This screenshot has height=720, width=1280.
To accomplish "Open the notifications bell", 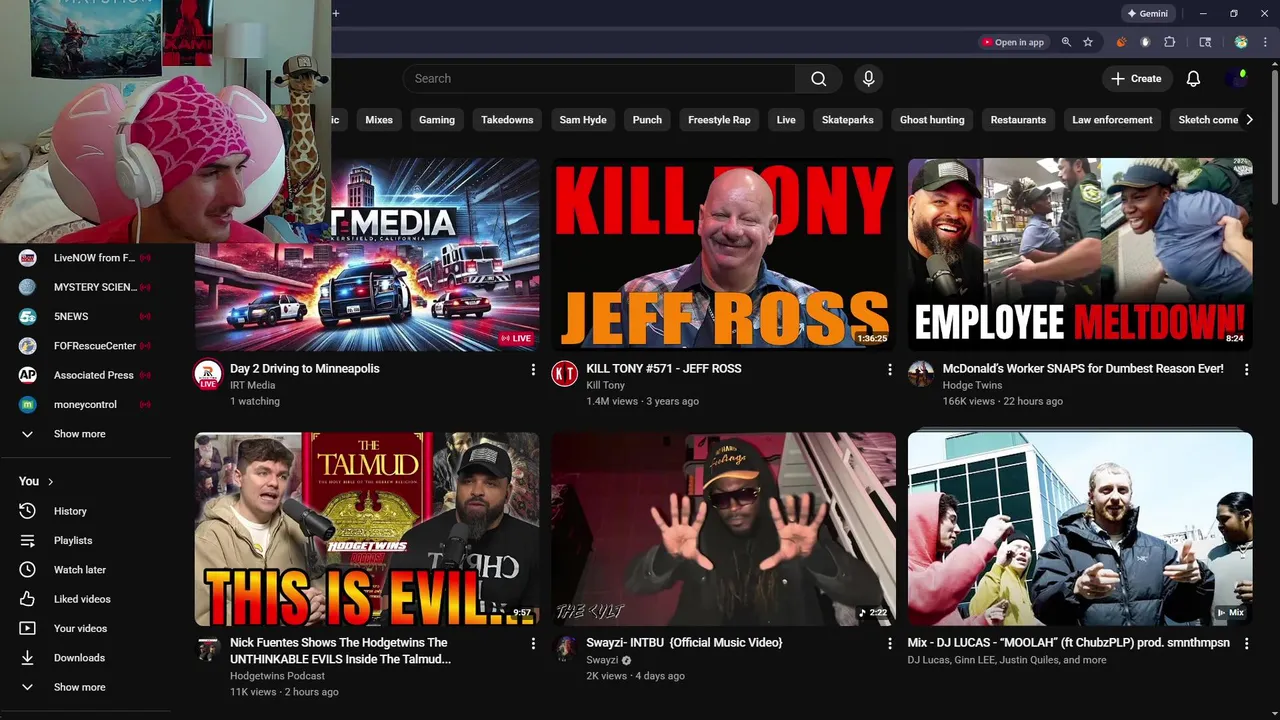I will (1193, 79).
